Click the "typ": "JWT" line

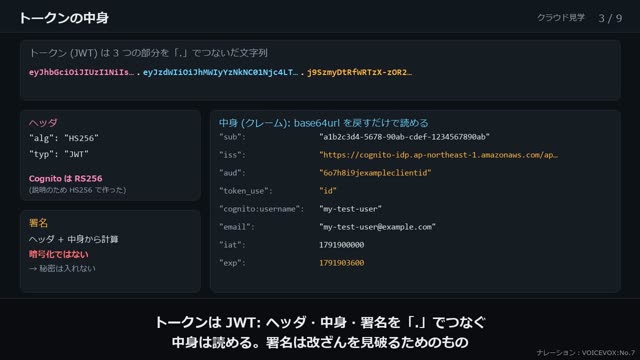pyautogui.click(x=59, y=154)
